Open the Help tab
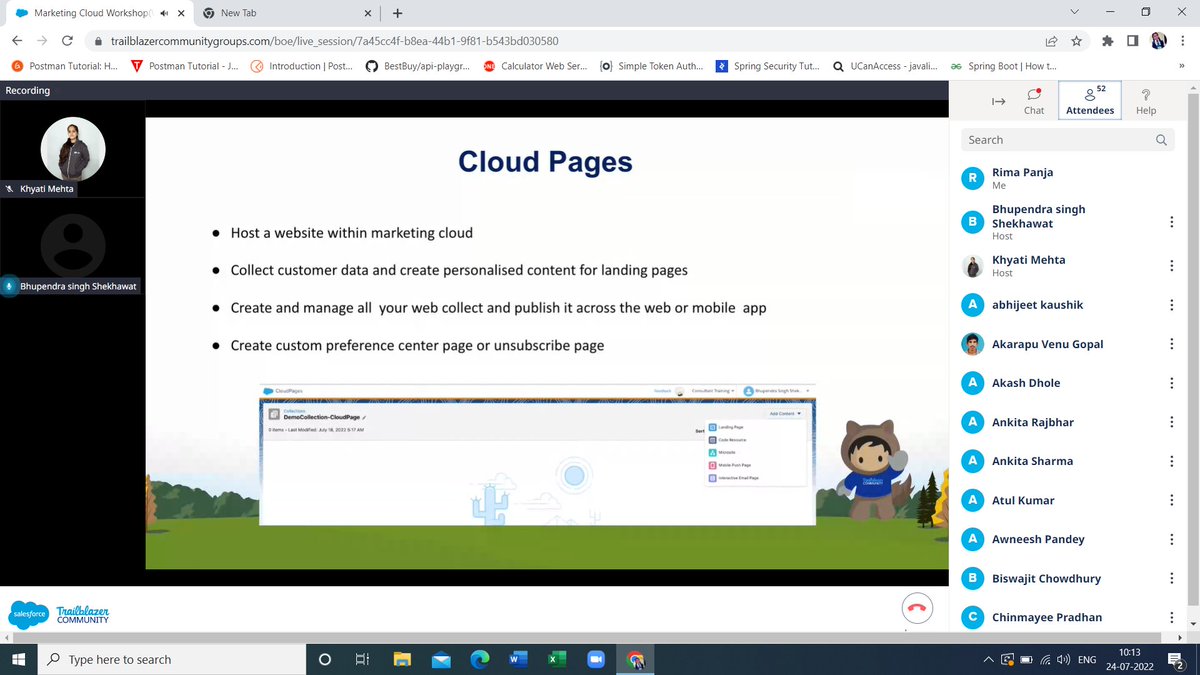The height and width of the screenshot is (675, 1200). coord(1146,101)
